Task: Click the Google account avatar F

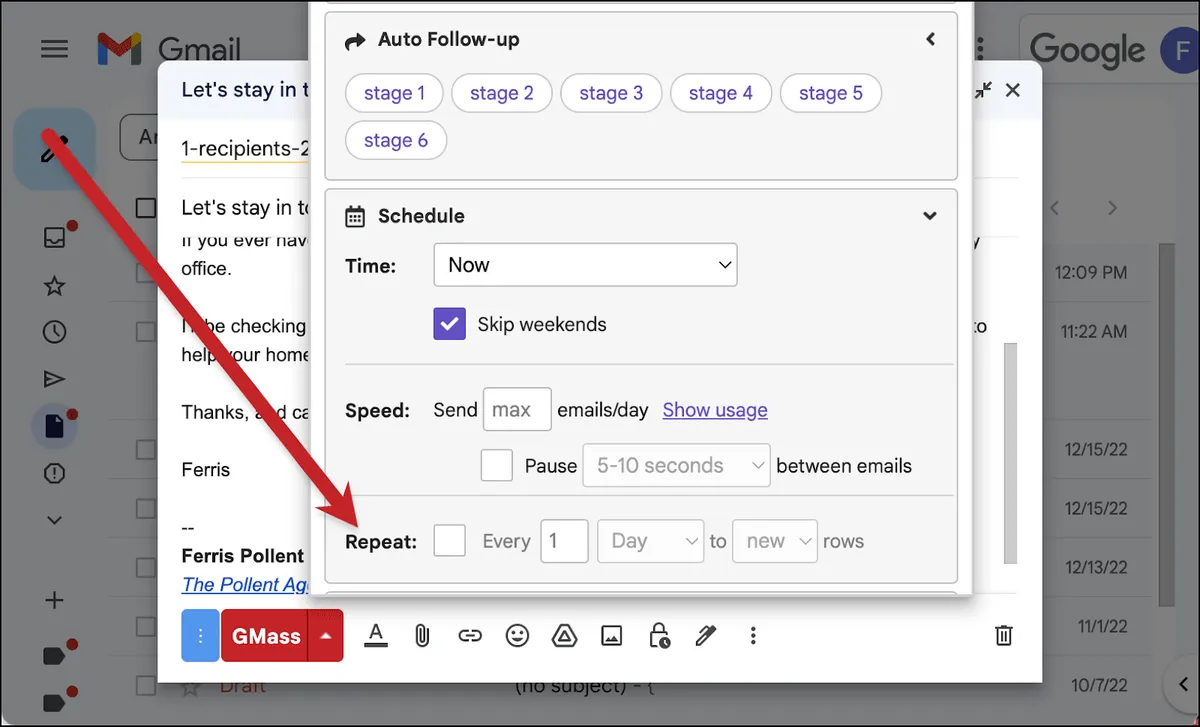Action: (1180, 49)
